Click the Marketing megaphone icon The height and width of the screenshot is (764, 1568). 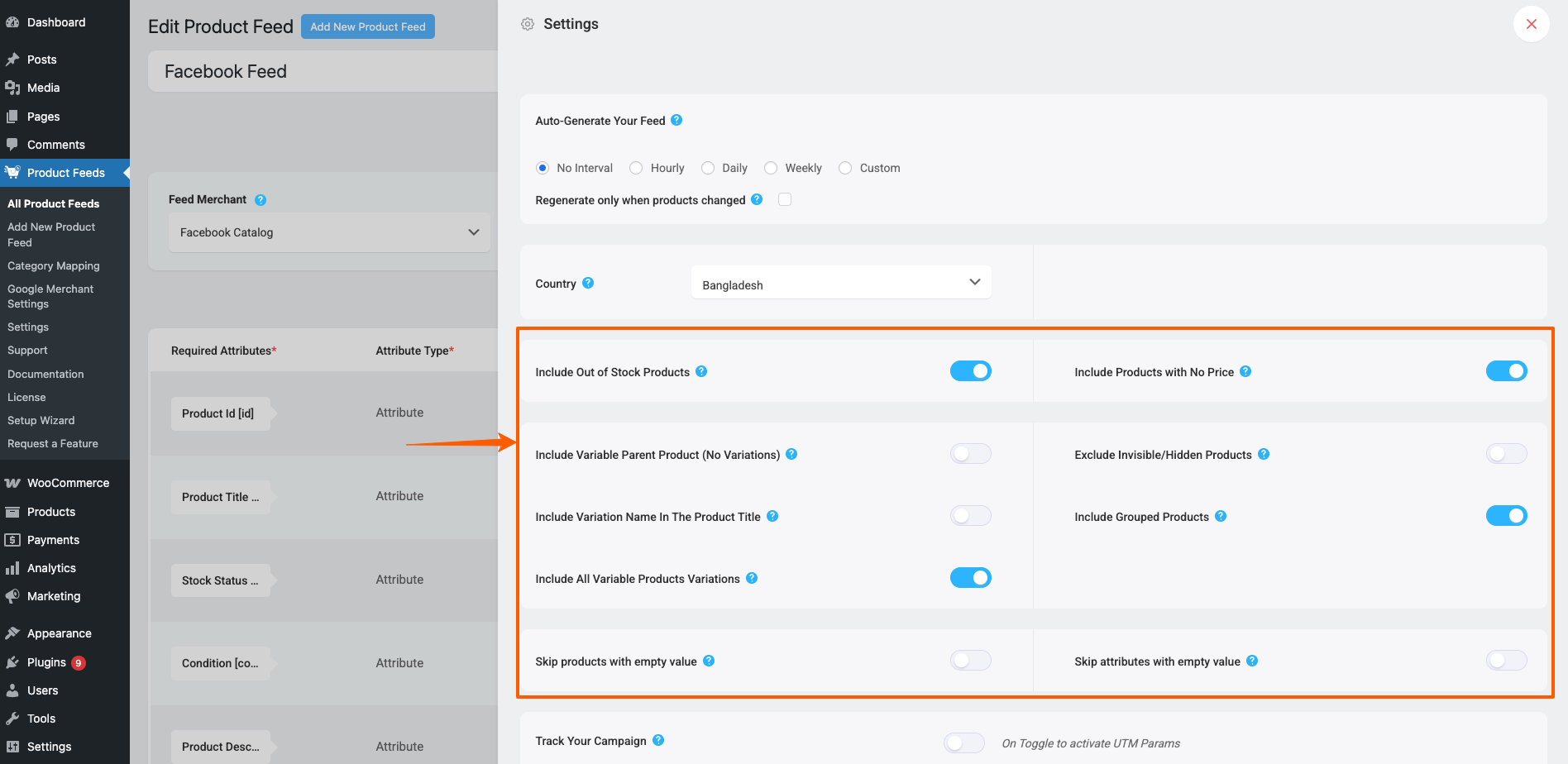click(12, 596)
